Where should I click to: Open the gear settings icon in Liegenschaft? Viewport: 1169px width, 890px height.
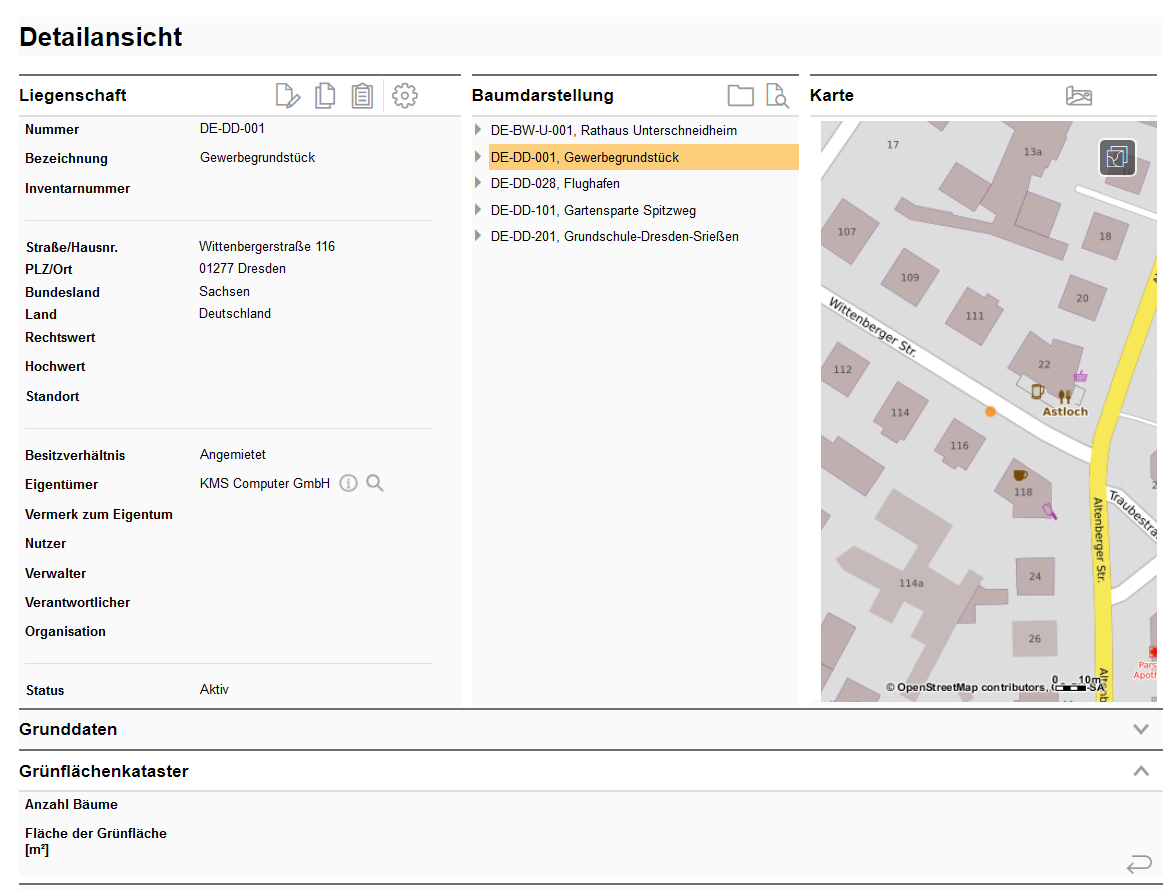pos(405,96)
